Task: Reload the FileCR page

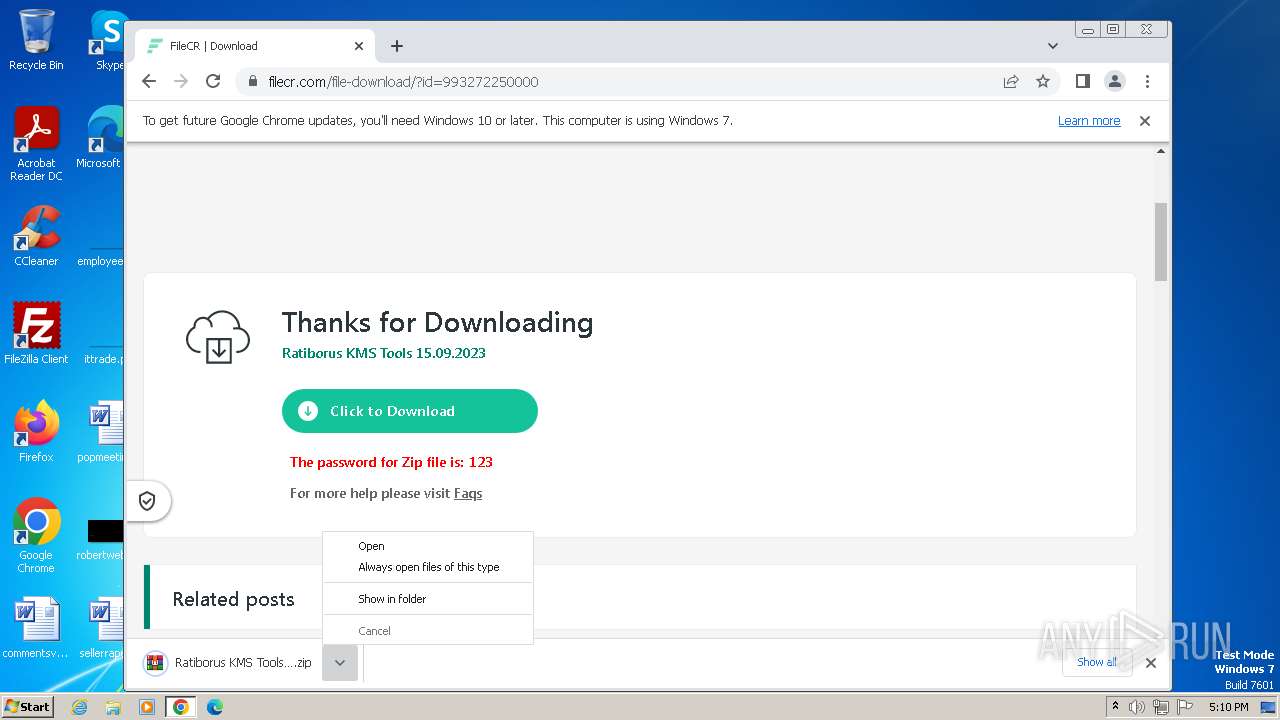Action: [x=213, y=81]
